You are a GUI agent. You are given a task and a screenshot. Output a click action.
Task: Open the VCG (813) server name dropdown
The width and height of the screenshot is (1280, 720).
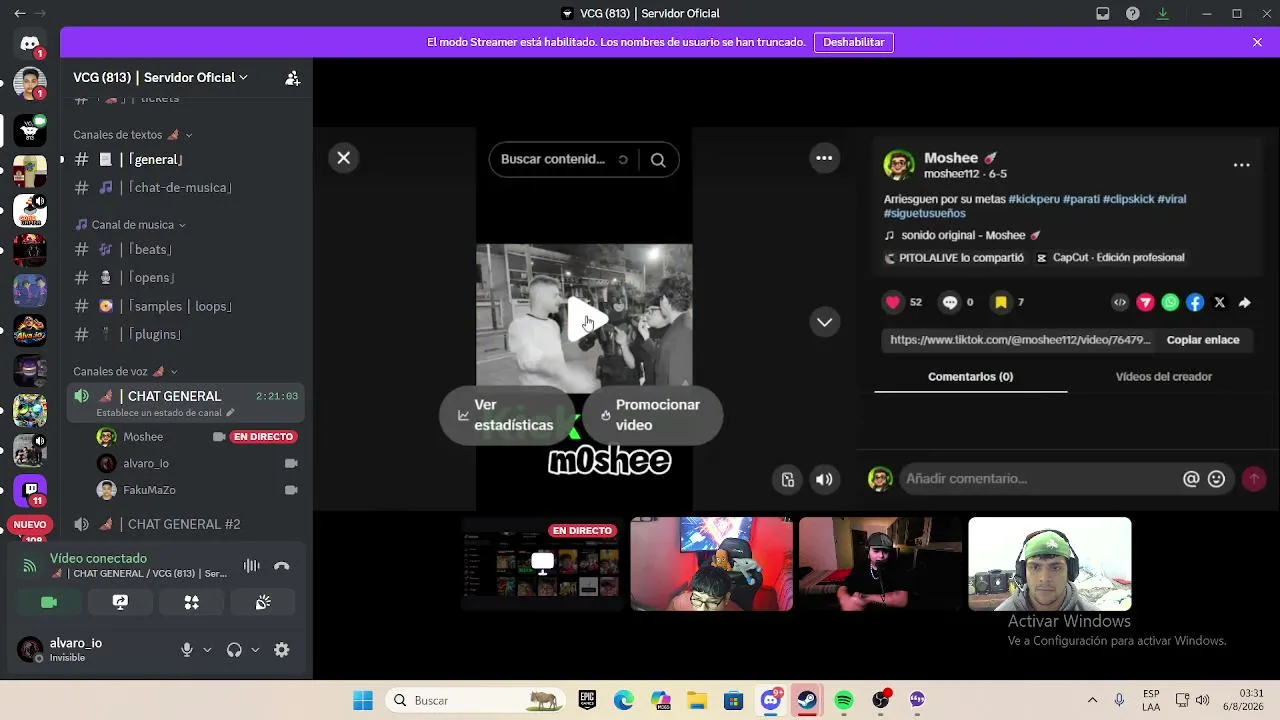(160, 77)
